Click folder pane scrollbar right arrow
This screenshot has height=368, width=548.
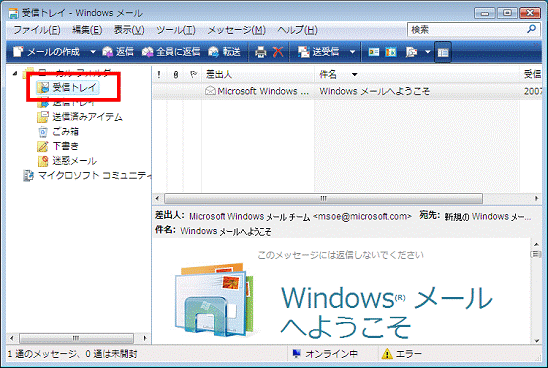point(145,338)
